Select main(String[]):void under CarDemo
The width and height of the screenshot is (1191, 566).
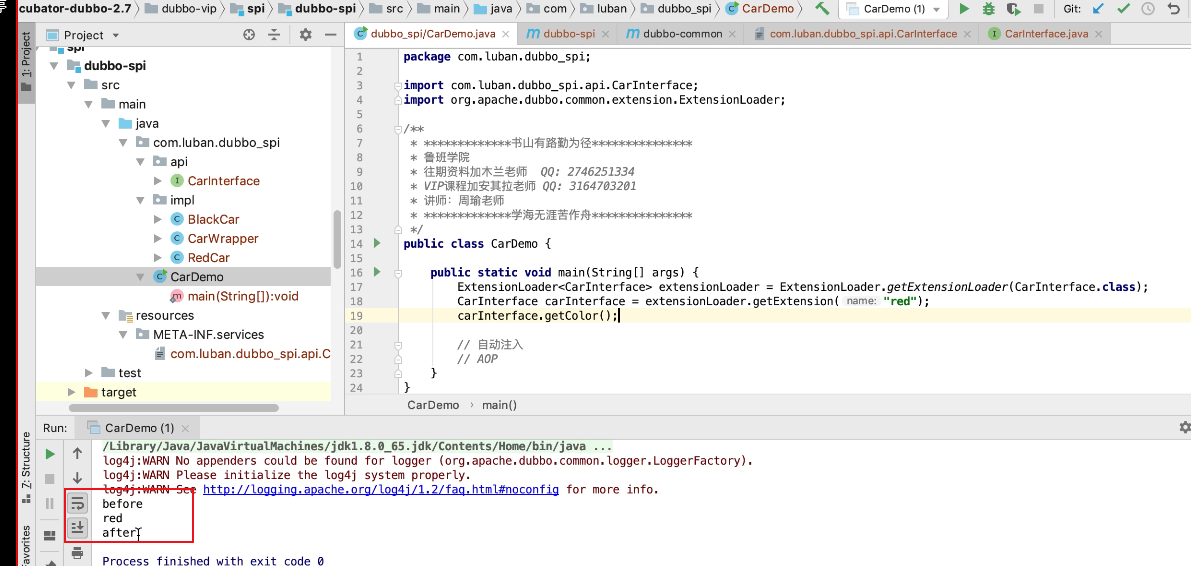(243, 296)
